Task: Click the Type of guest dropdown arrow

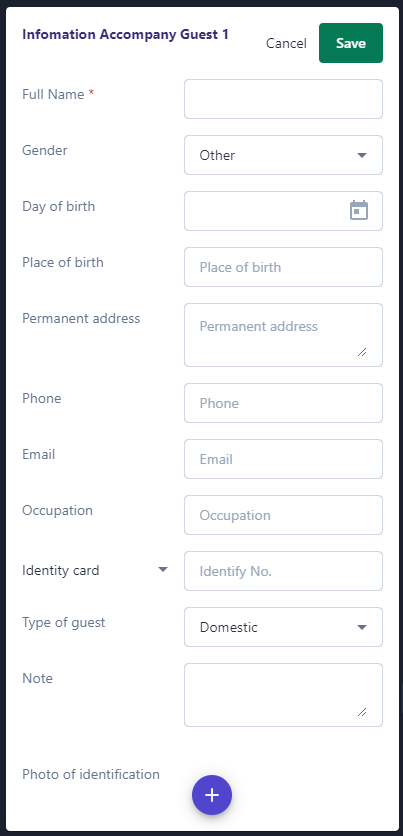Action: [362, 627]
